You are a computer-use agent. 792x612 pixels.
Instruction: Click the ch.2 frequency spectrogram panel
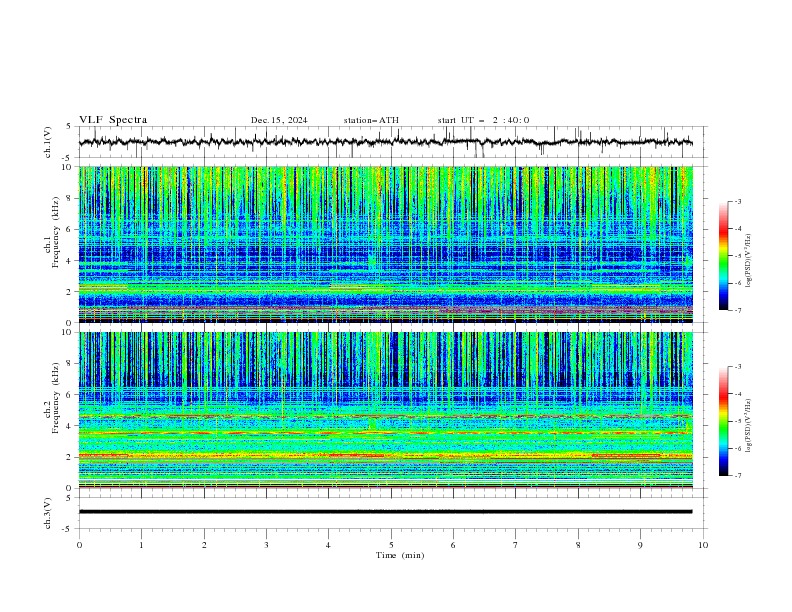pyautogui.click(x=385, y=410)
